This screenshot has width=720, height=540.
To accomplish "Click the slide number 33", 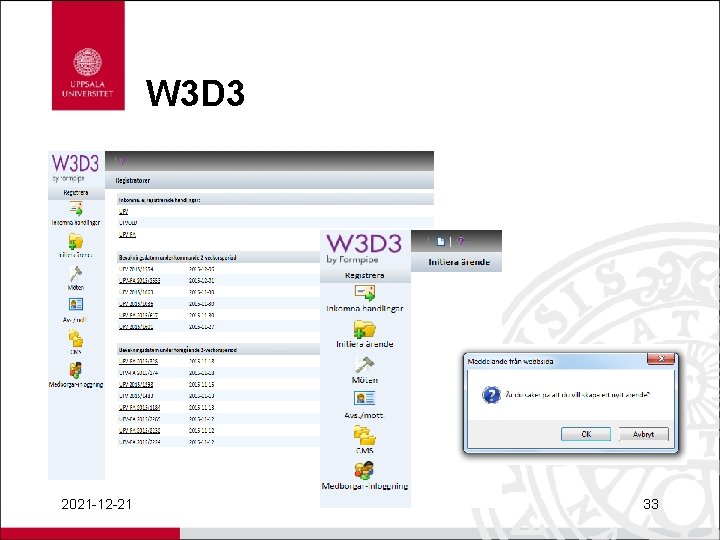I will click(651, 504).
